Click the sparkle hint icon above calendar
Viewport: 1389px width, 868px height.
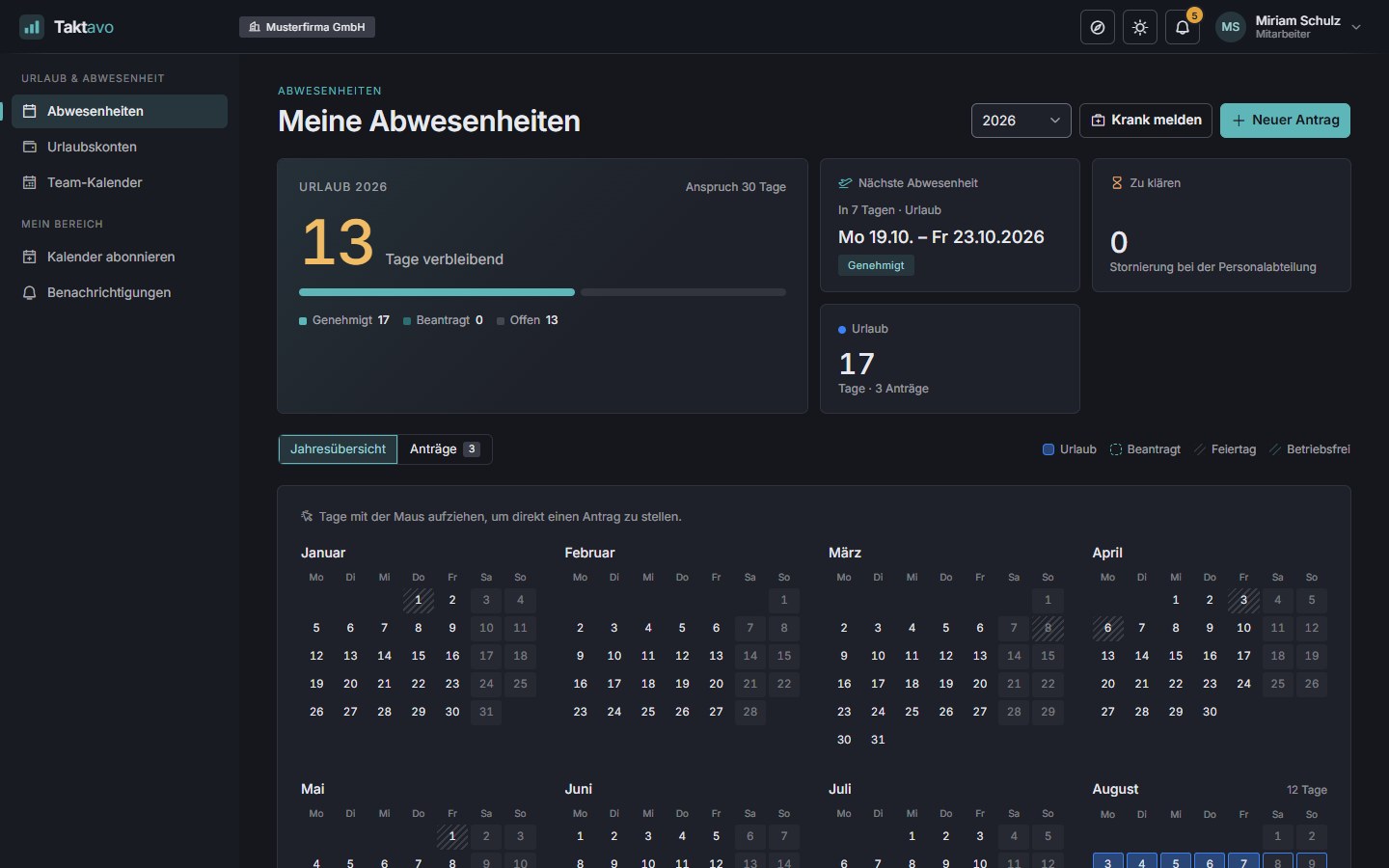307,516
